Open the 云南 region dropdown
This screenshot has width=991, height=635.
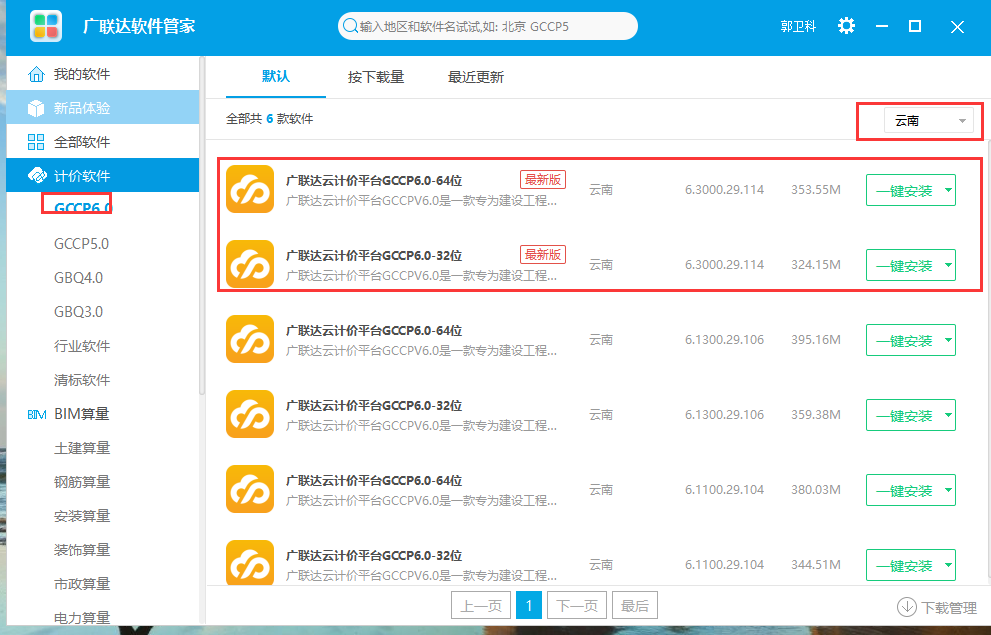(x=928, y=120)
